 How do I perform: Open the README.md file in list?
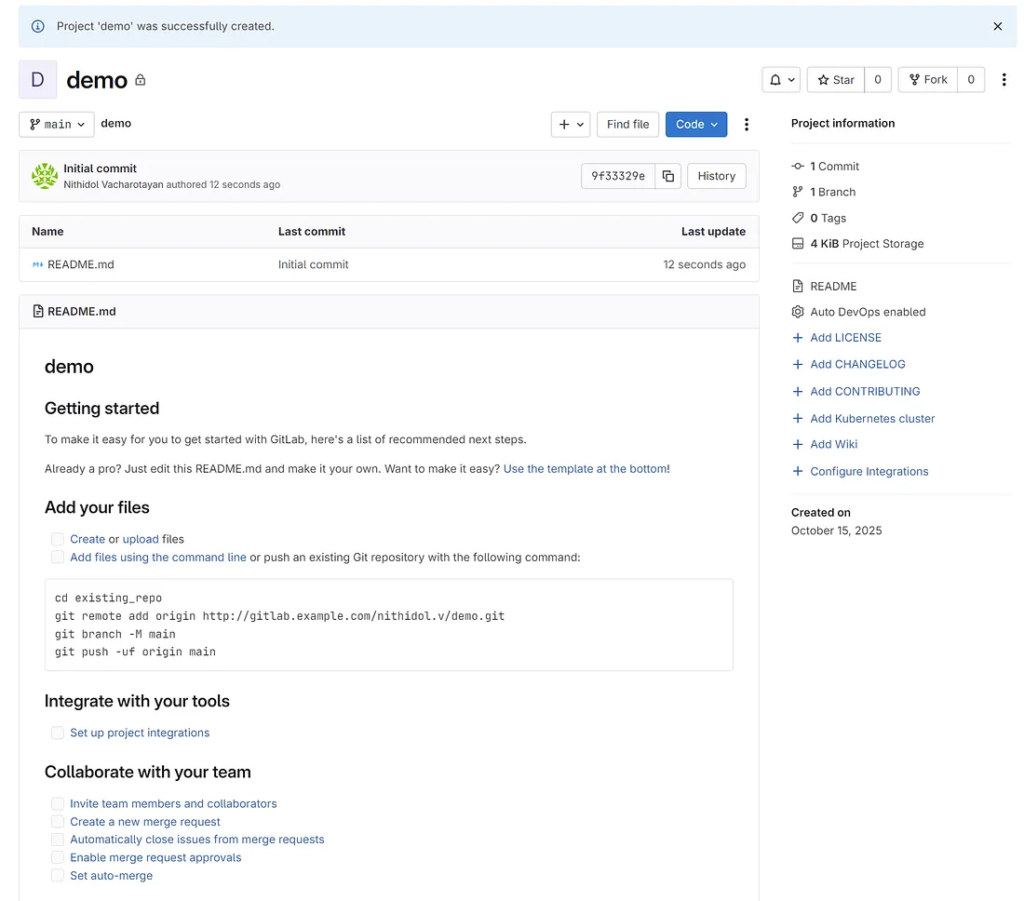[x=80, y=265]
